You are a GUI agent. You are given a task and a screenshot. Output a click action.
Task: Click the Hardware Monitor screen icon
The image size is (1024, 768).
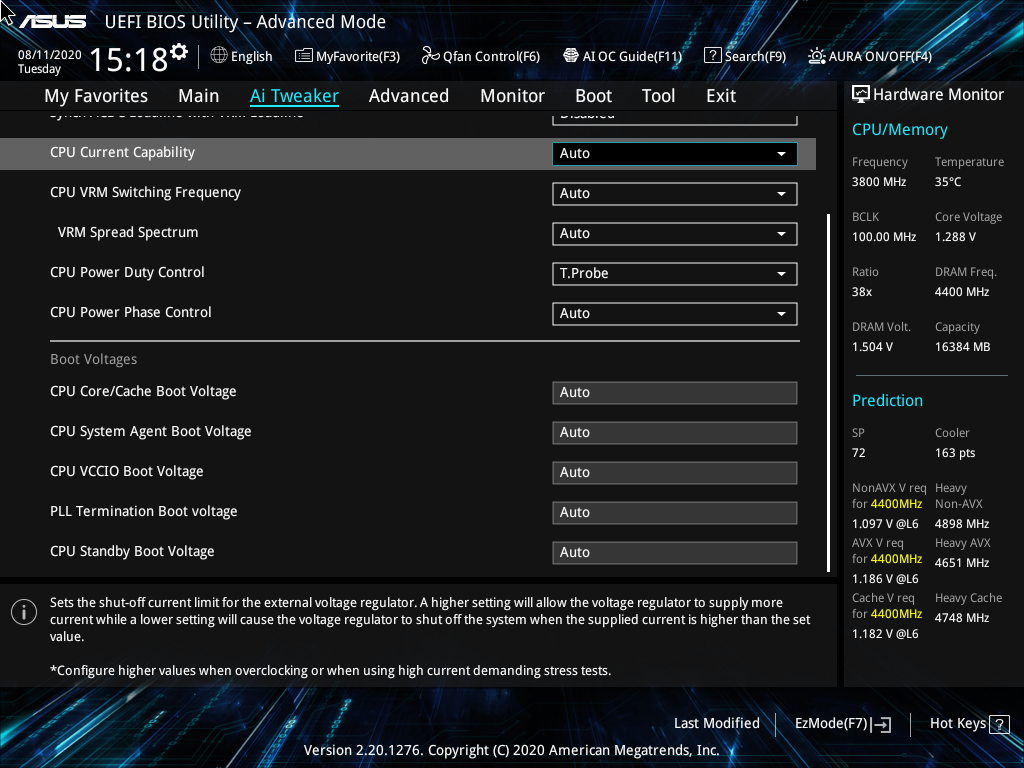coord(861,95)
